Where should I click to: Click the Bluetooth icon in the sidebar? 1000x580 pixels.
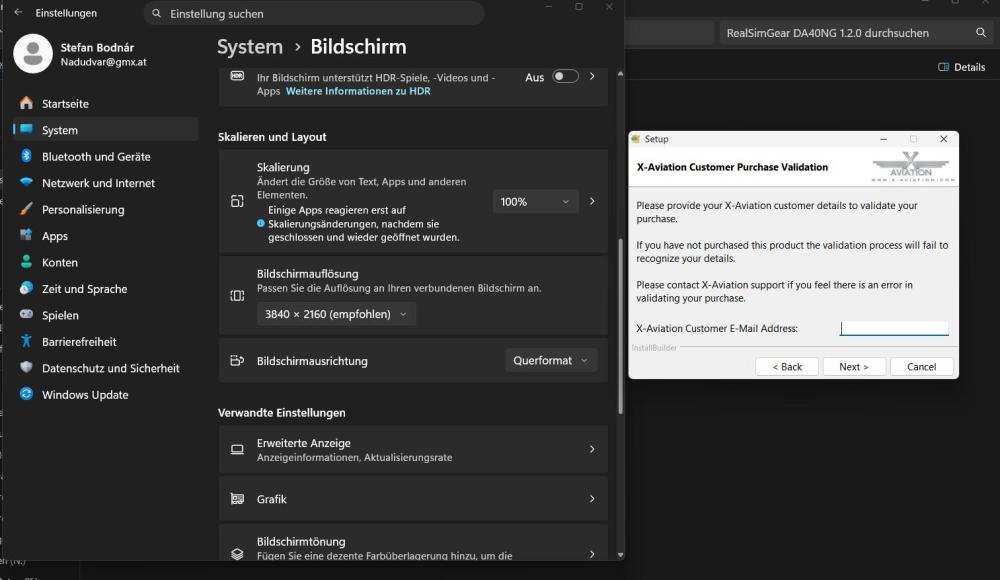(x=26, y=156)
